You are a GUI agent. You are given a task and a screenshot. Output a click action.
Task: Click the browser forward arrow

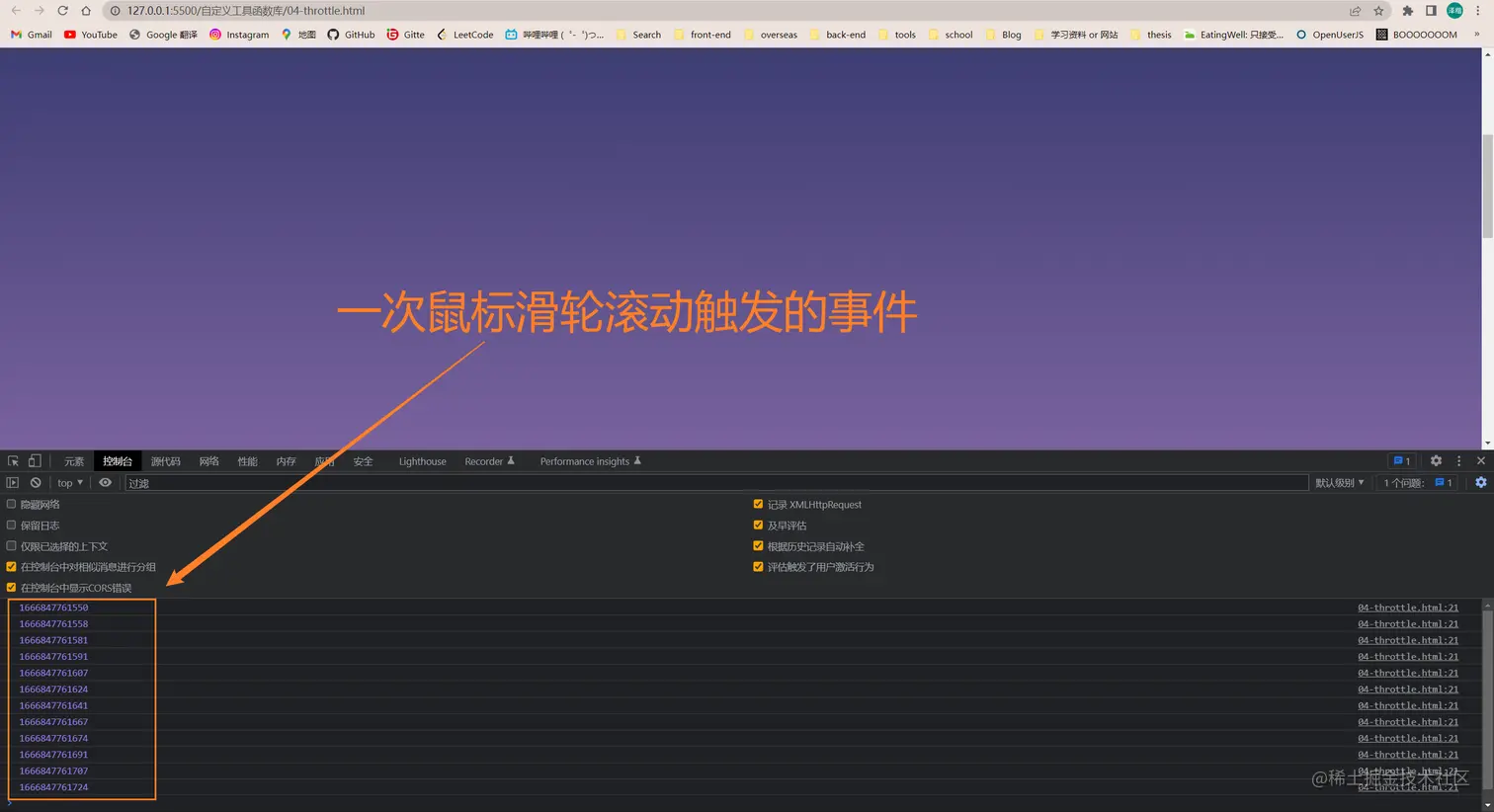40,11
